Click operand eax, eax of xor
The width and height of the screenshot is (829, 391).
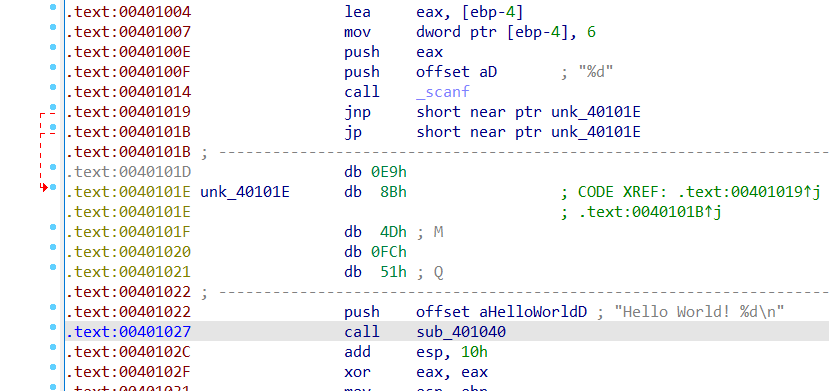(452, 372)
